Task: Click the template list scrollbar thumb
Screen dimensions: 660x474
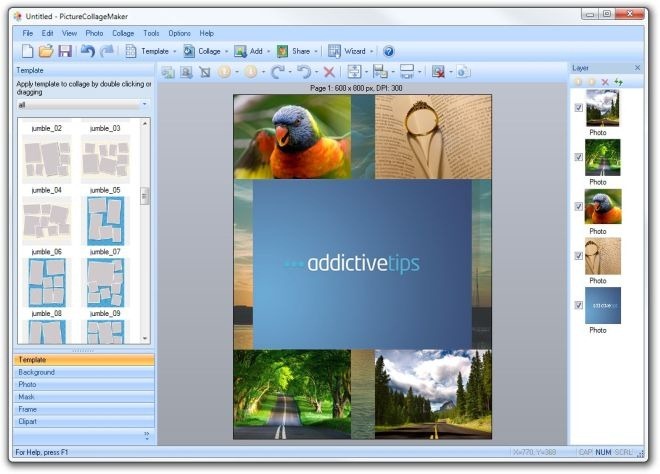Action: pos(144,196)
